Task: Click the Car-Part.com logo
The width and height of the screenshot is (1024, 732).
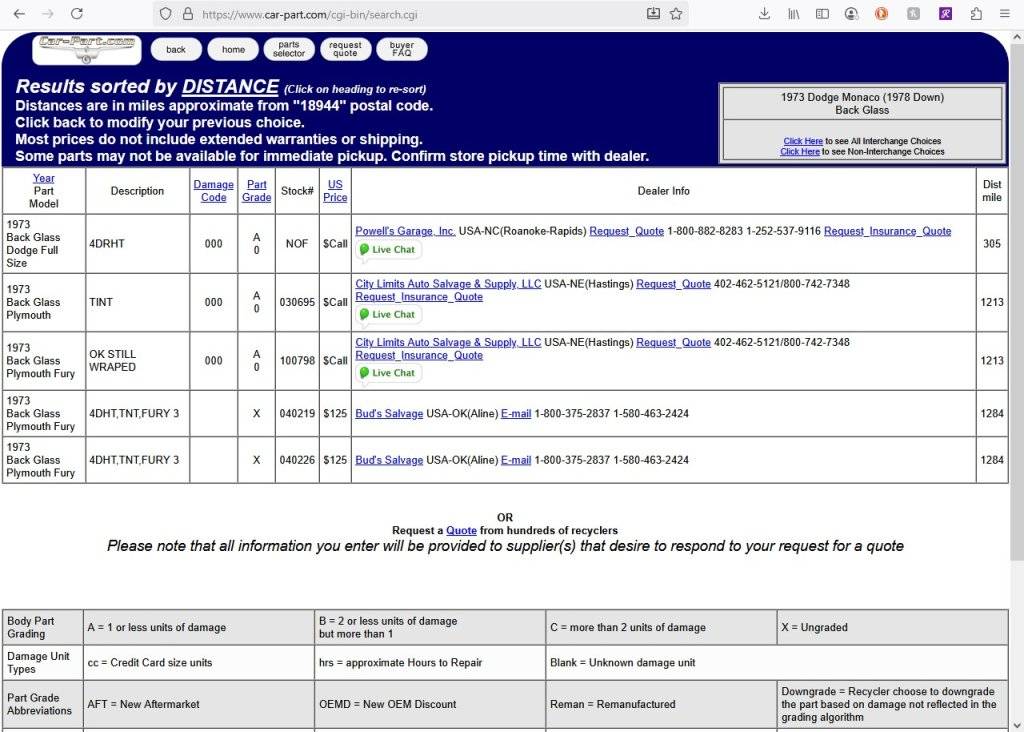Action: (x=85, y=48)
